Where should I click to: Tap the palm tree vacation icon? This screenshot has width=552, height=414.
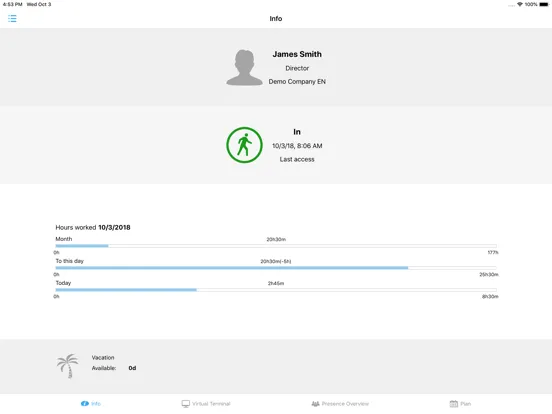point(68,366)
